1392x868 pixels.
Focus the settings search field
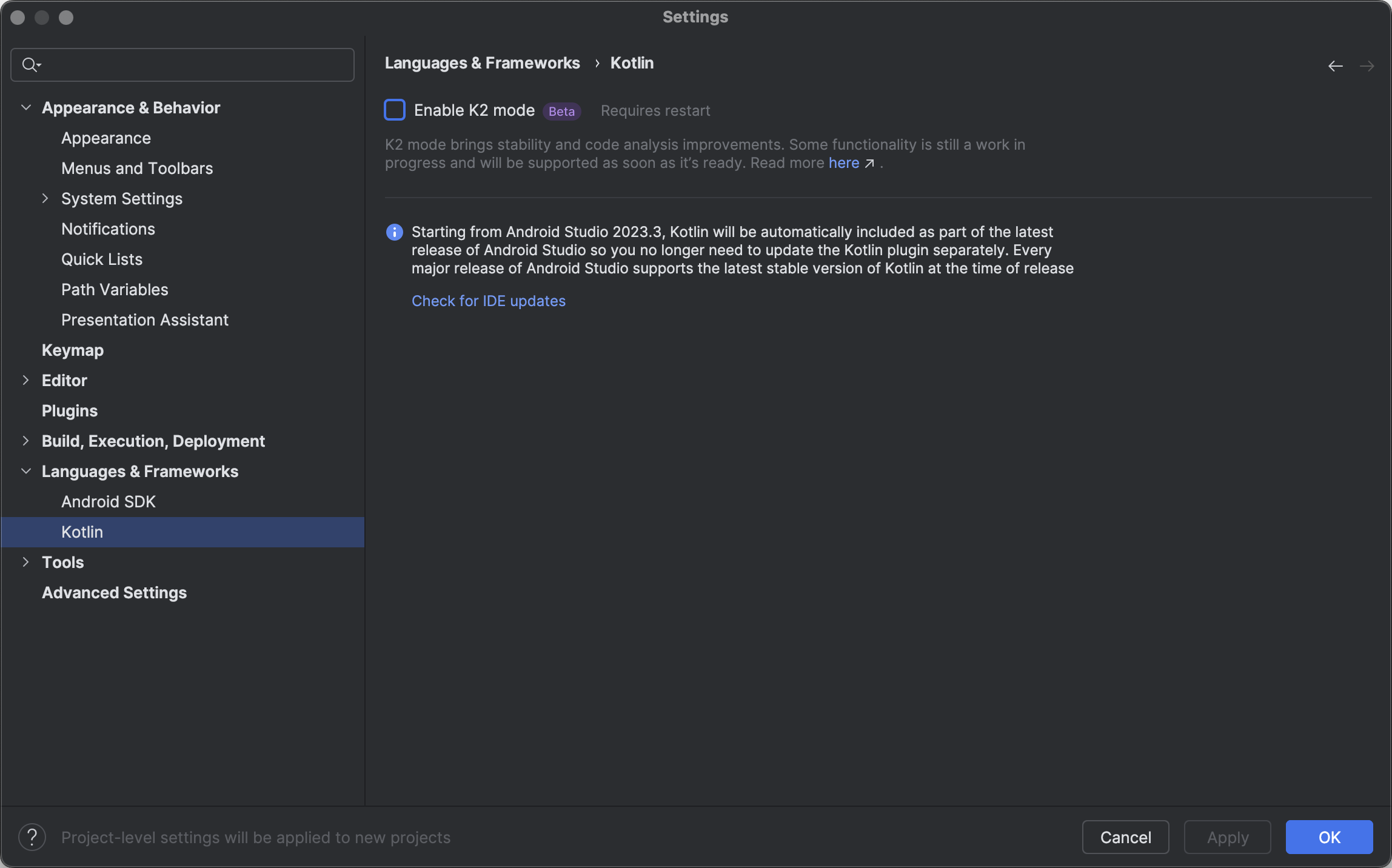tap(182, 65)
